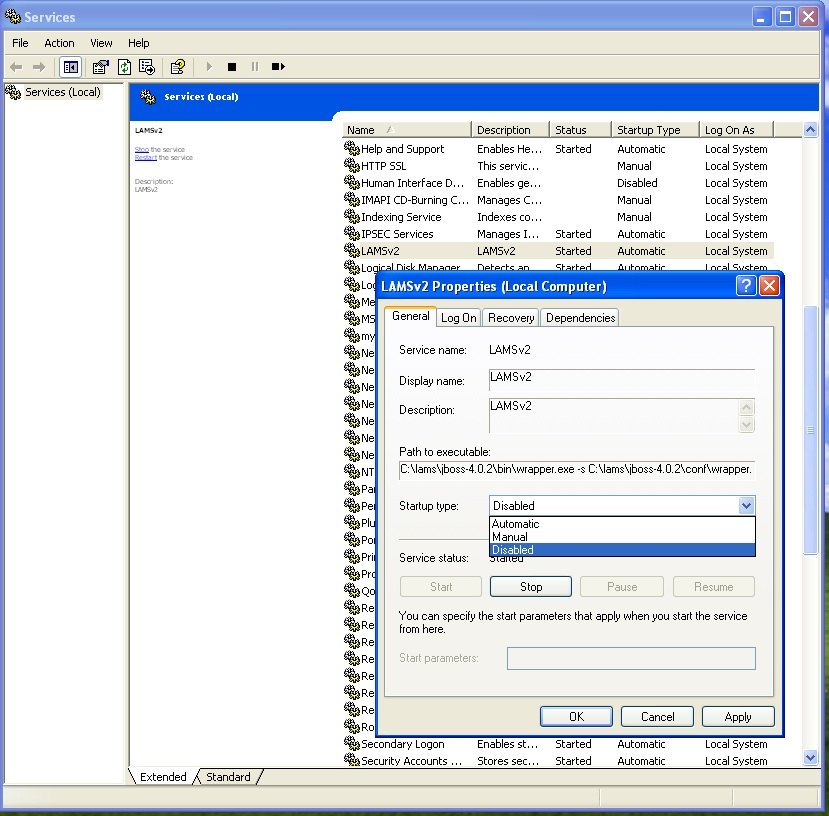
Task: Click the Export List toolbar icon
Action: click(147, 67)
